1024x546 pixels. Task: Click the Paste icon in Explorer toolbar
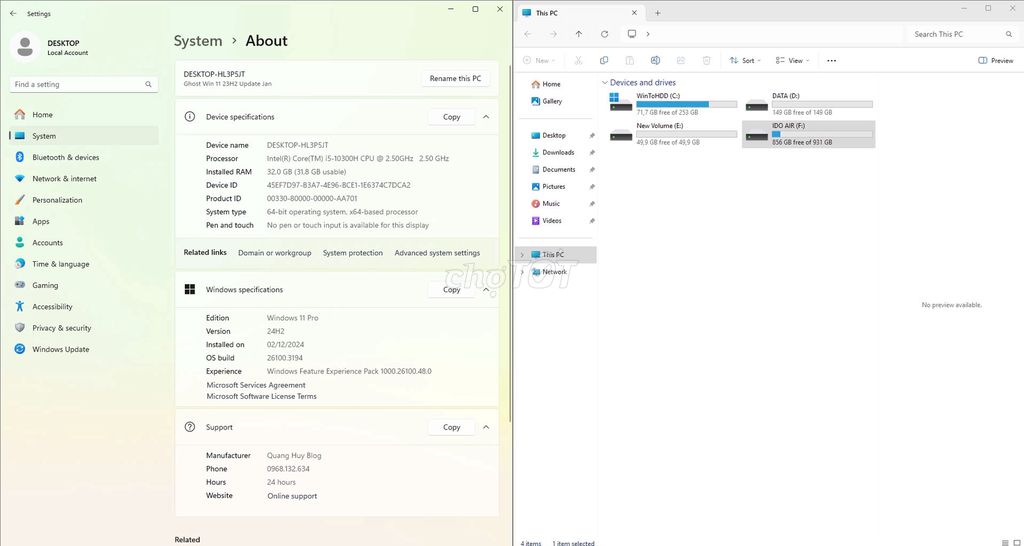(630, 60)
